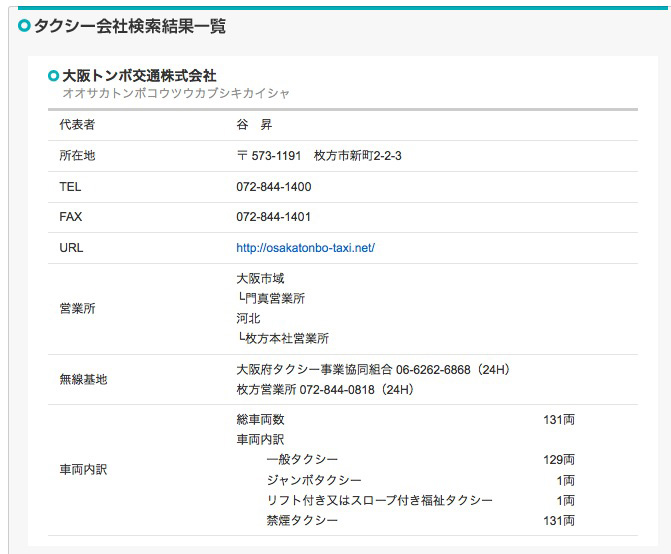The height and width of the screenshot is (554, 671).
Task: Click the teal circle icon beside タクシー会社検索結果一覧
Action: pos(24,26)
